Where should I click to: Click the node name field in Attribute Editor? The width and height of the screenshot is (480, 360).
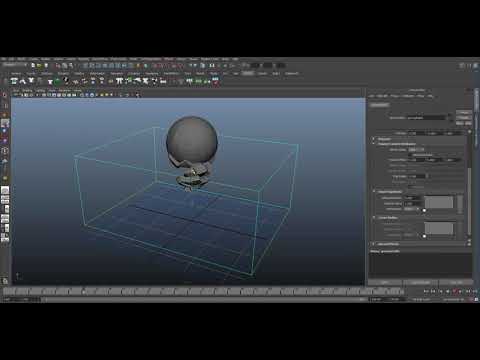click(x=426, y=118)
